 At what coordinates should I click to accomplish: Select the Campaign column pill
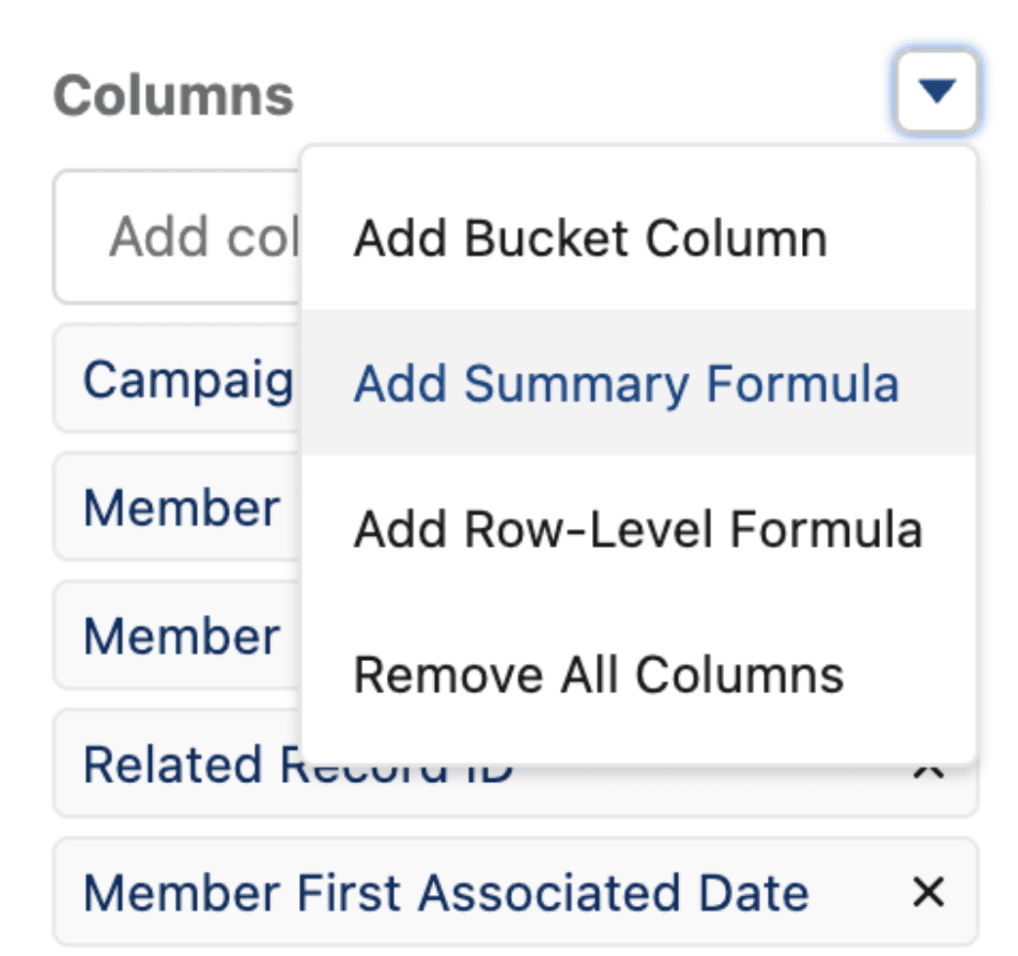point(177,378)
